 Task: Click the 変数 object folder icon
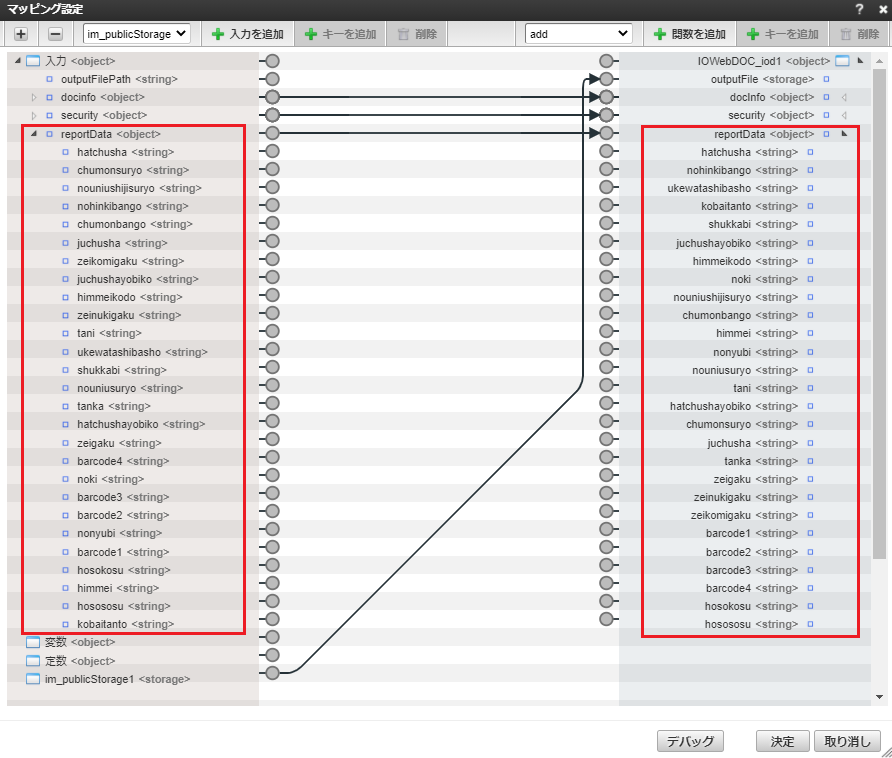pyautogui.click(x=33, y=642)
